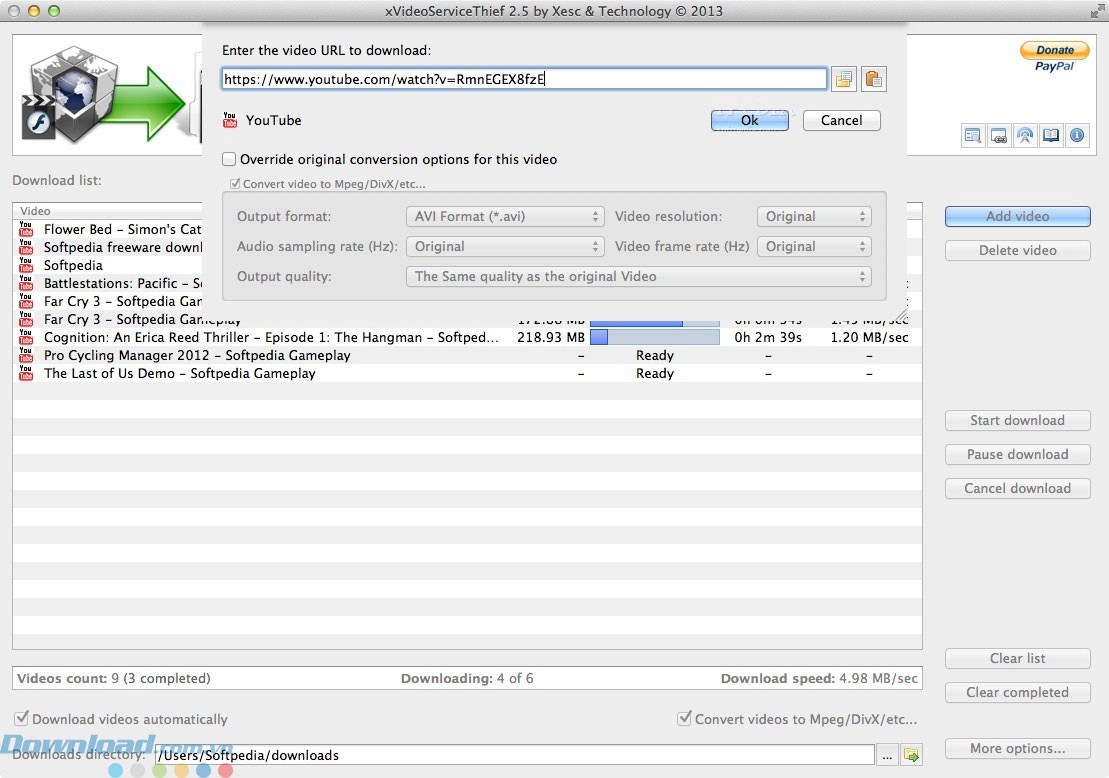Open the signal/updates broadcast icon
This screenshot has width=1109, height=778.
[1025, 135]
